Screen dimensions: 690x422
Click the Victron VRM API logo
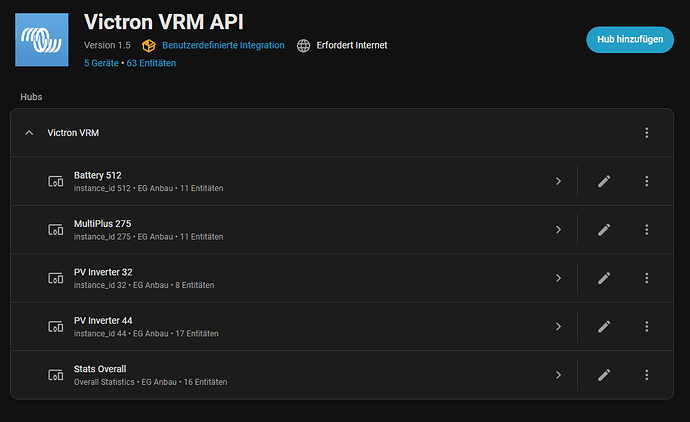coord(43,39)
